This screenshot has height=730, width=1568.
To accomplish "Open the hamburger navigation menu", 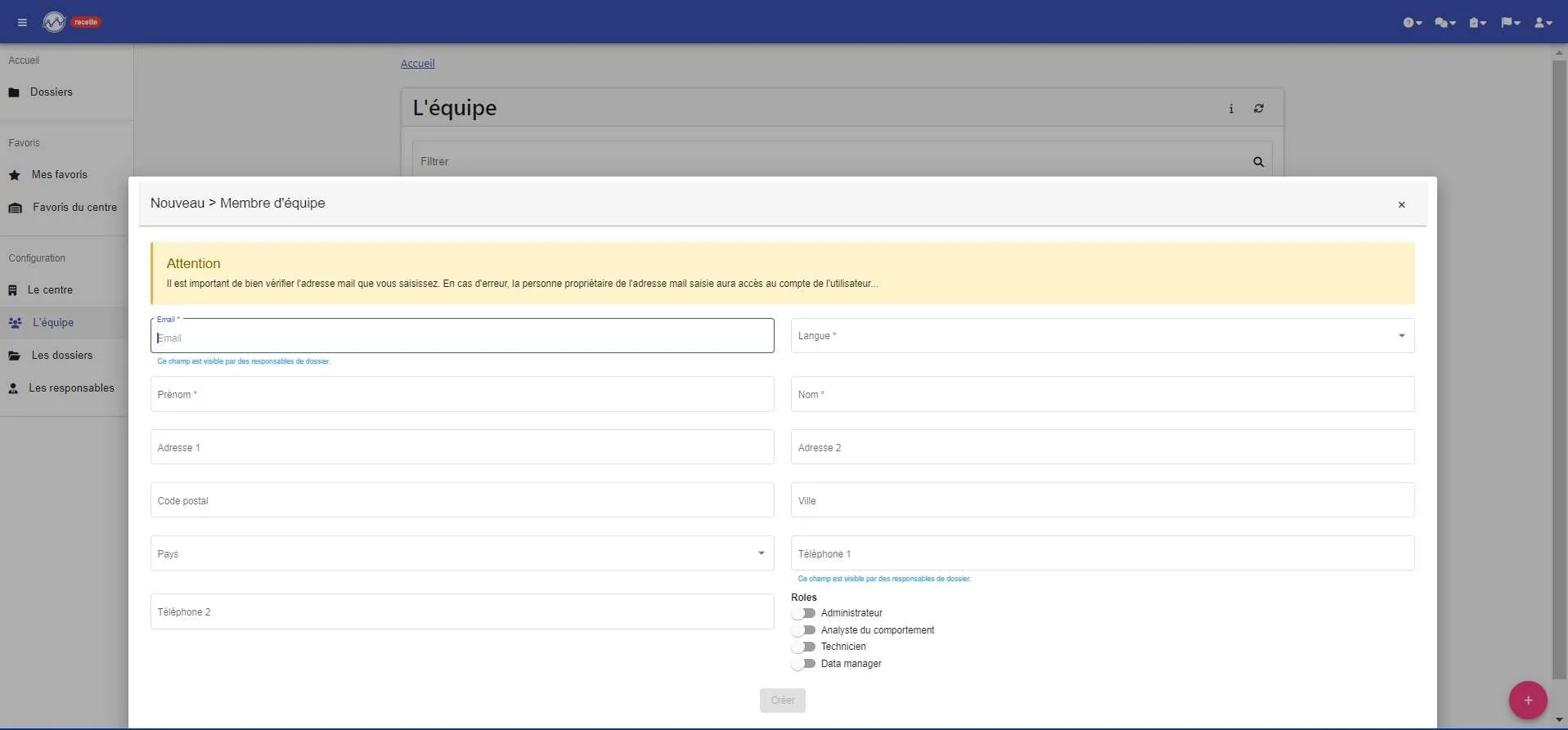I will point(22,22).
